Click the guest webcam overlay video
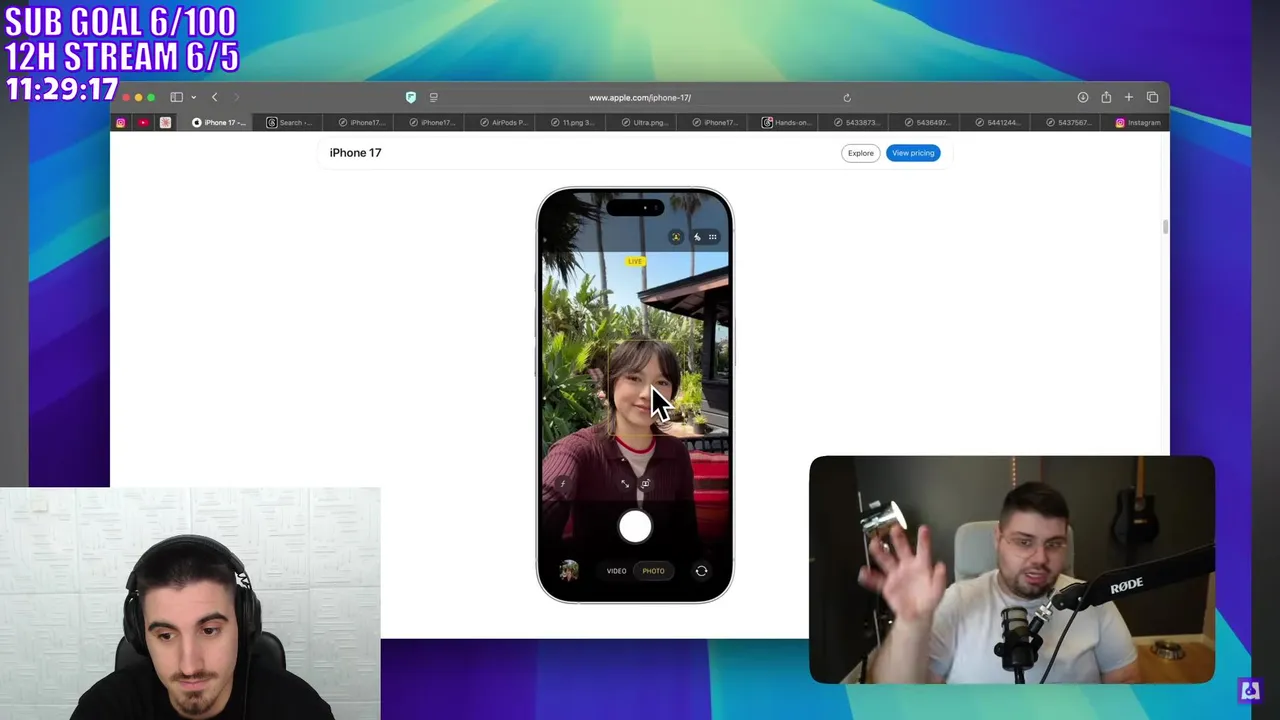This screenshot has width=1280, height=720. tap(1012, 570)
